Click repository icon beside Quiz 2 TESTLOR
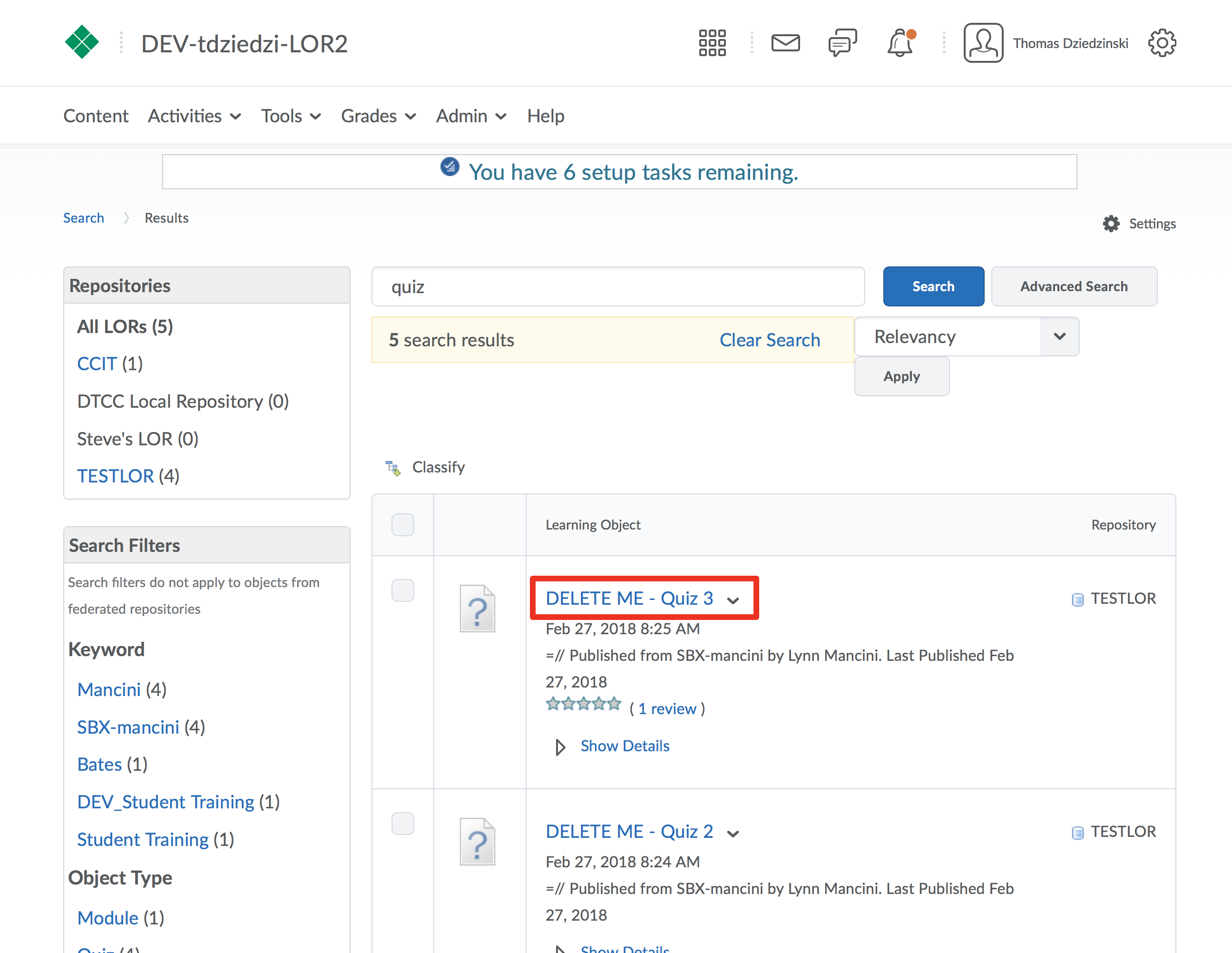Viewport: 1232px width, 953px height. (x=1077, y=832)
